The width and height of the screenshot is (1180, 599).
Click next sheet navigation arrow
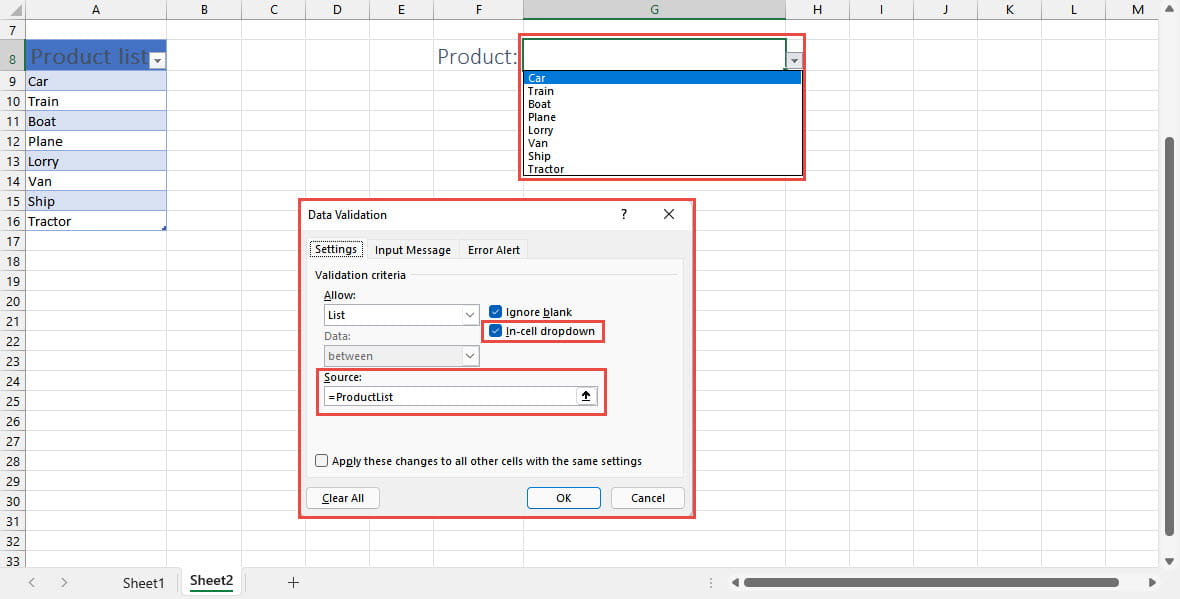coord(65,582)
